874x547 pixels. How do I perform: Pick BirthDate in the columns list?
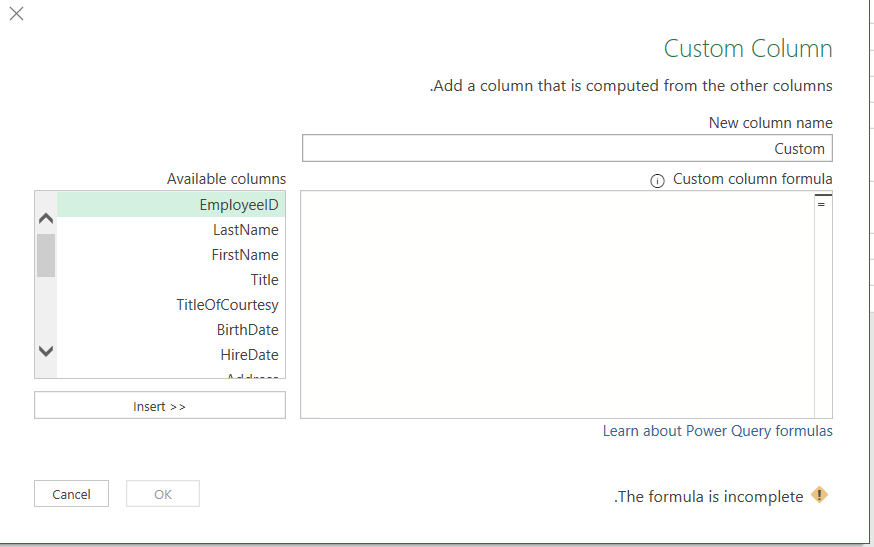click(x=171, y=330)
